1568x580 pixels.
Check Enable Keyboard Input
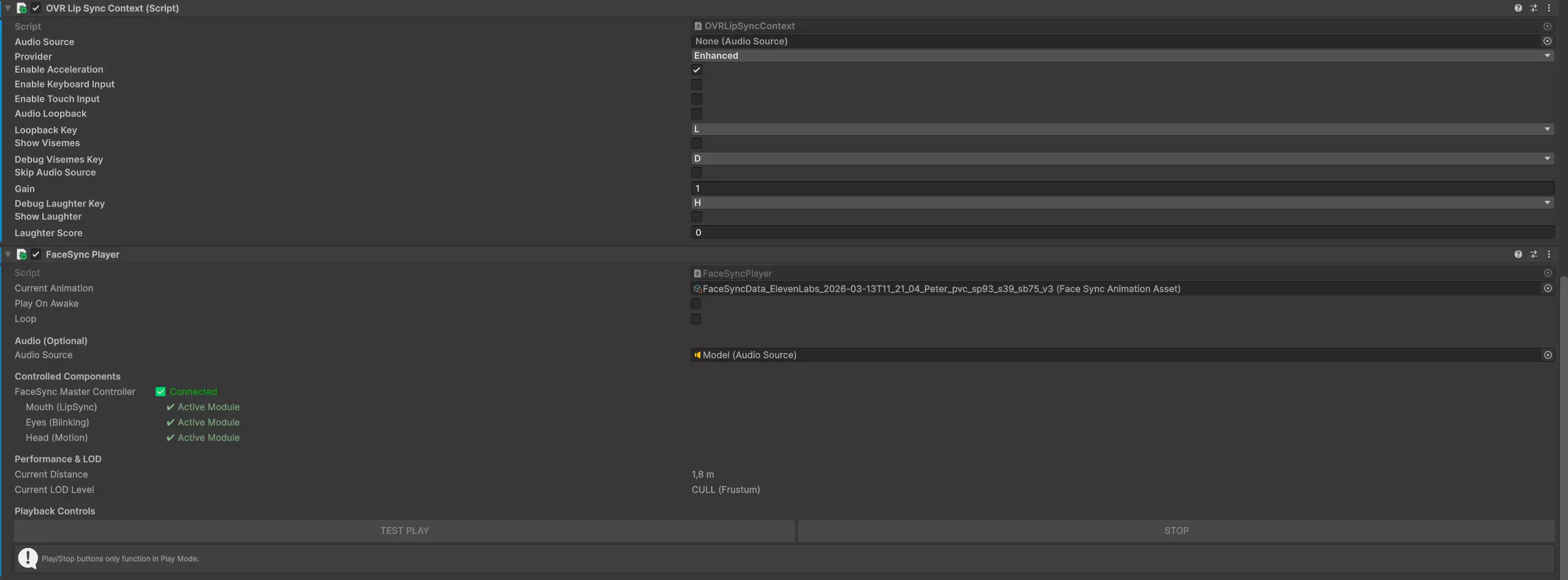point(697,85)
